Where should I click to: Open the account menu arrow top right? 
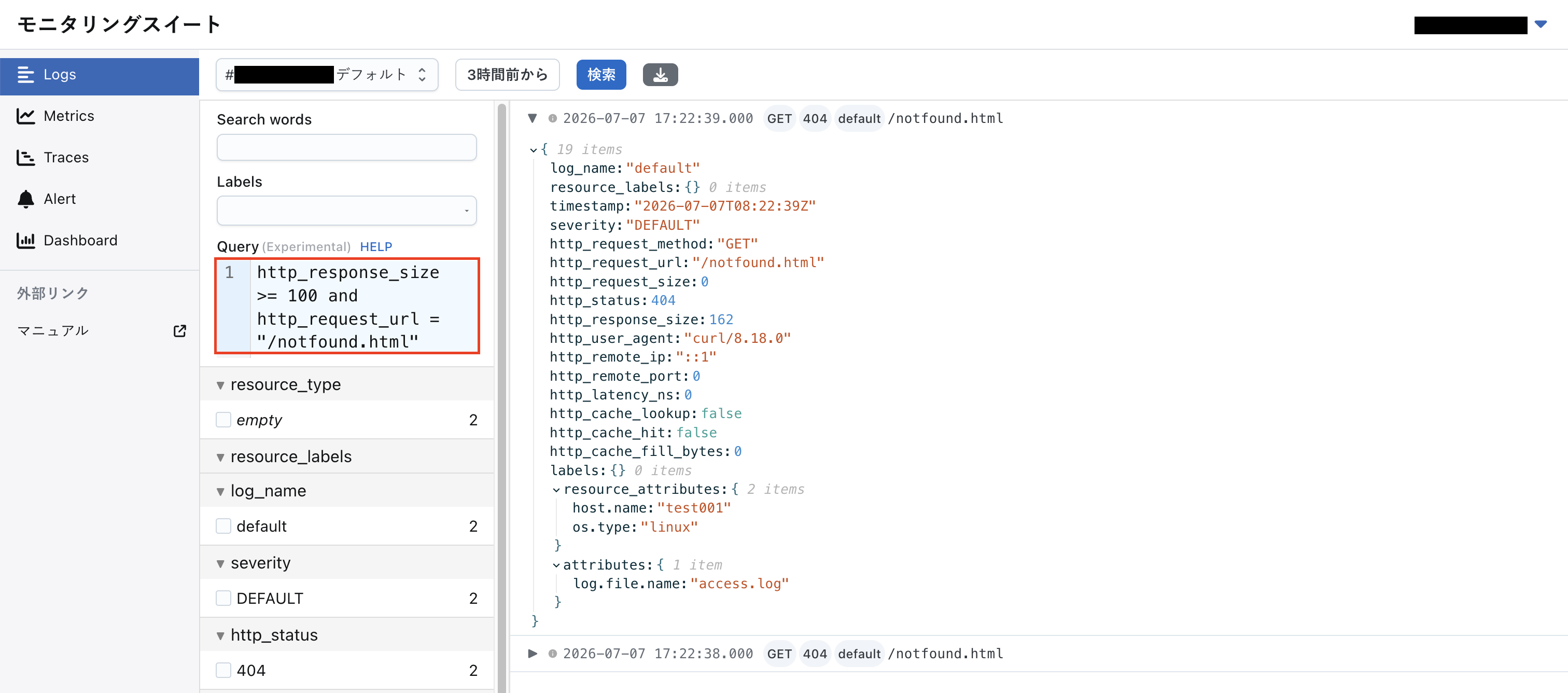click(x=1540, y=24)
